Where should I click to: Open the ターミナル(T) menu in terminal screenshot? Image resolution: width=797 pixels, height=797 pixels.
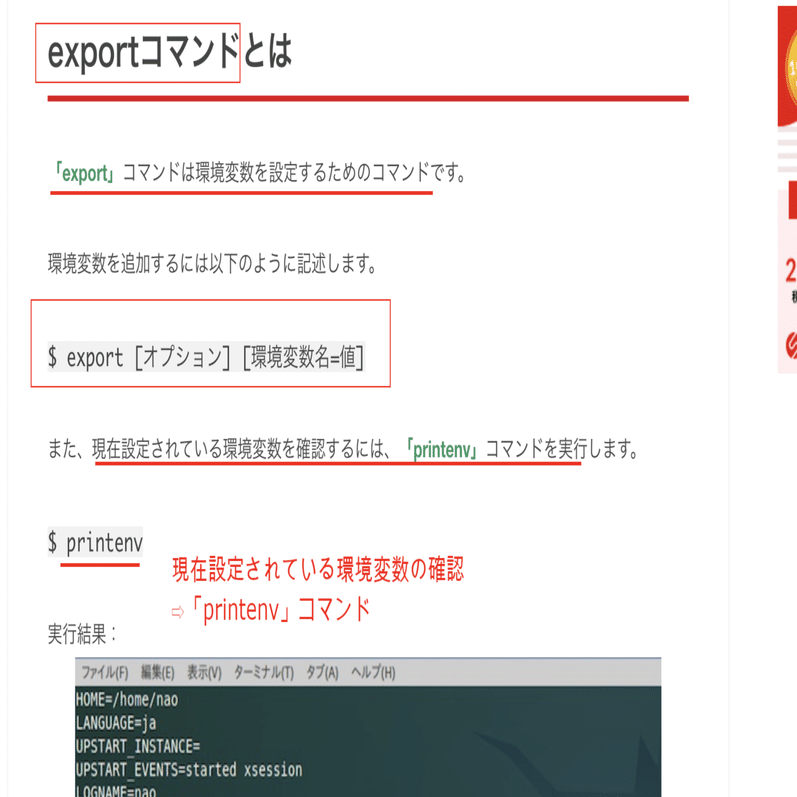point(264,672)
